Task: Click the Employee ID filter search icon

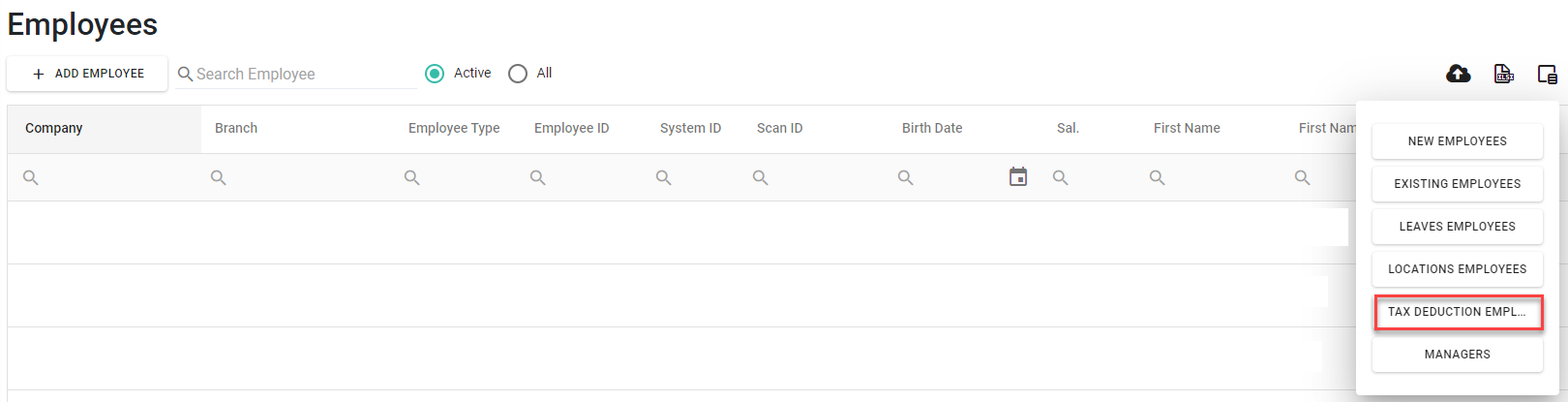Action: pyautogui.click(x=538, y=178)
